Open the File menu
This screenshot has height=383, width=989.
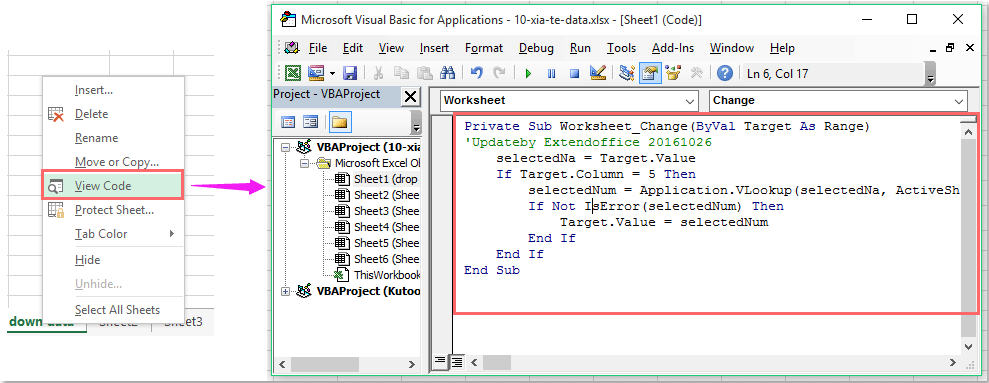tap(318, 48)
